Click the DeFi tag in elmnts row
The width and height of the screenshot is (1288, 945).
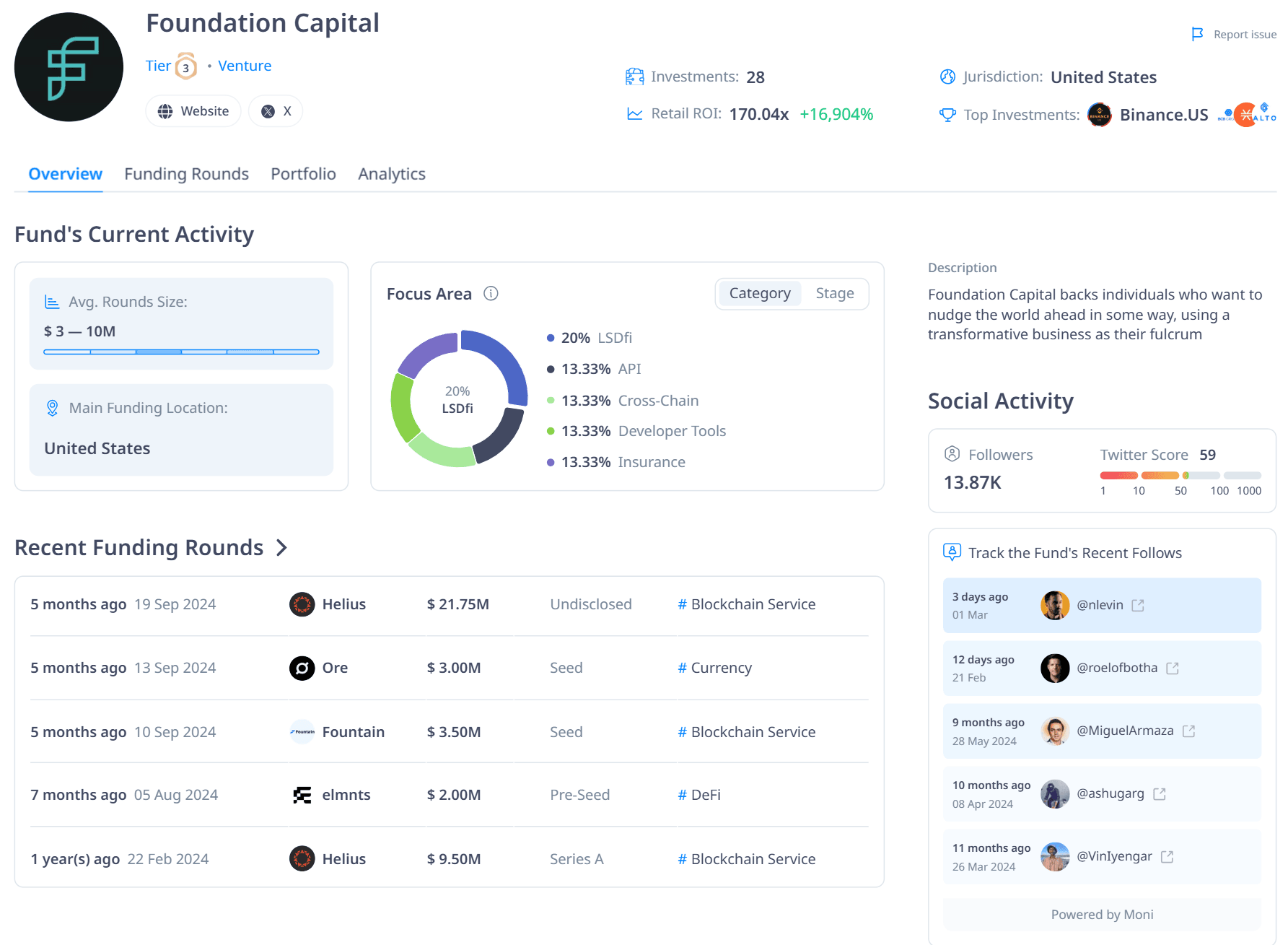(x=699, y=795)
